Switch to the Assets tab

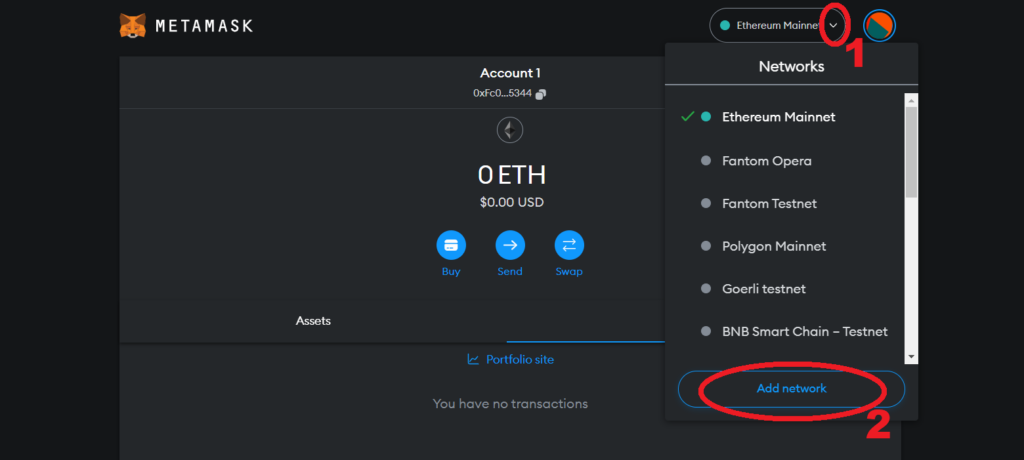pos(313,321)
